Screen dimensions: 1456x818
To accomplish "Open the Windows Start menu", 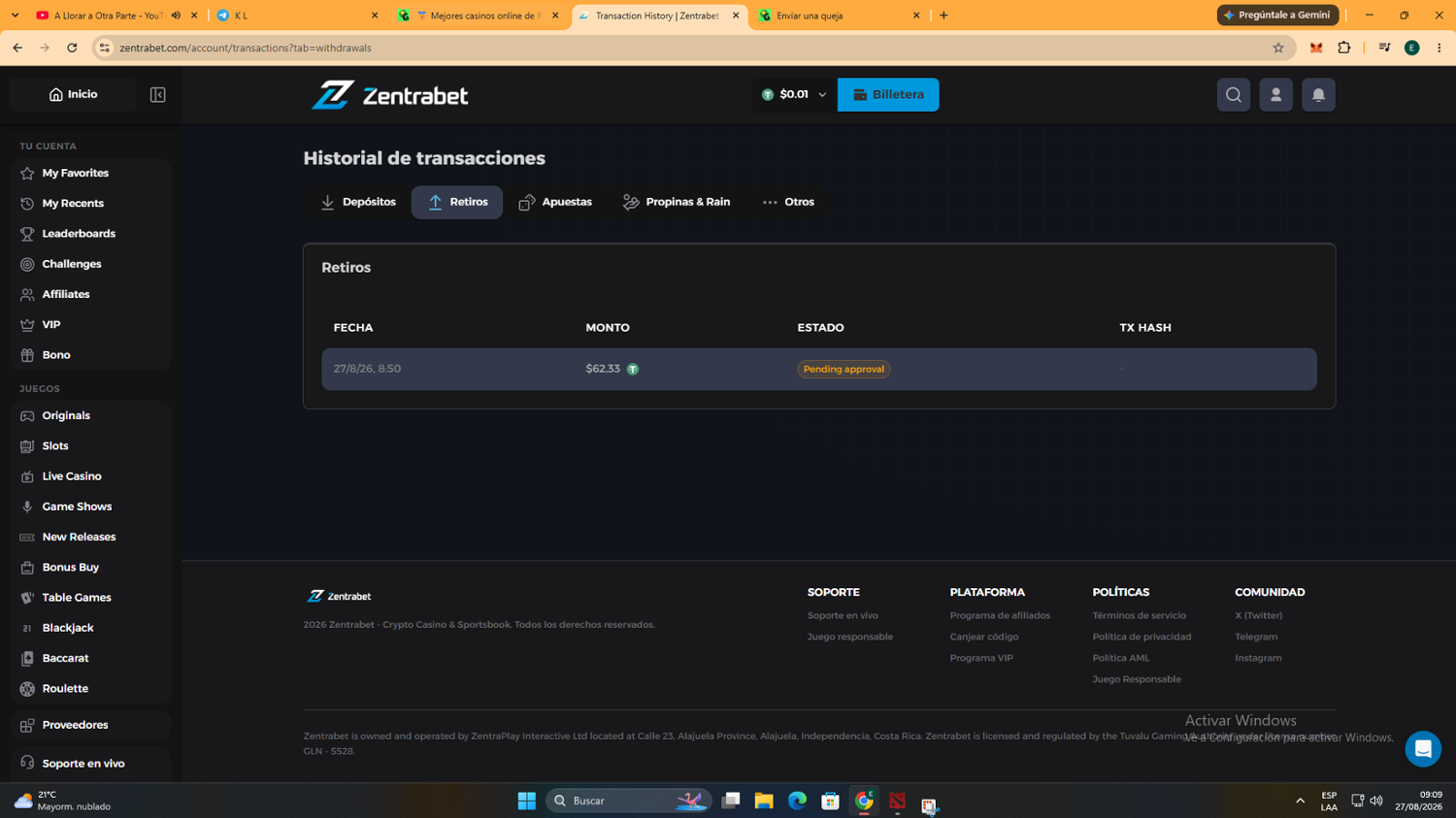I will 527,801.
